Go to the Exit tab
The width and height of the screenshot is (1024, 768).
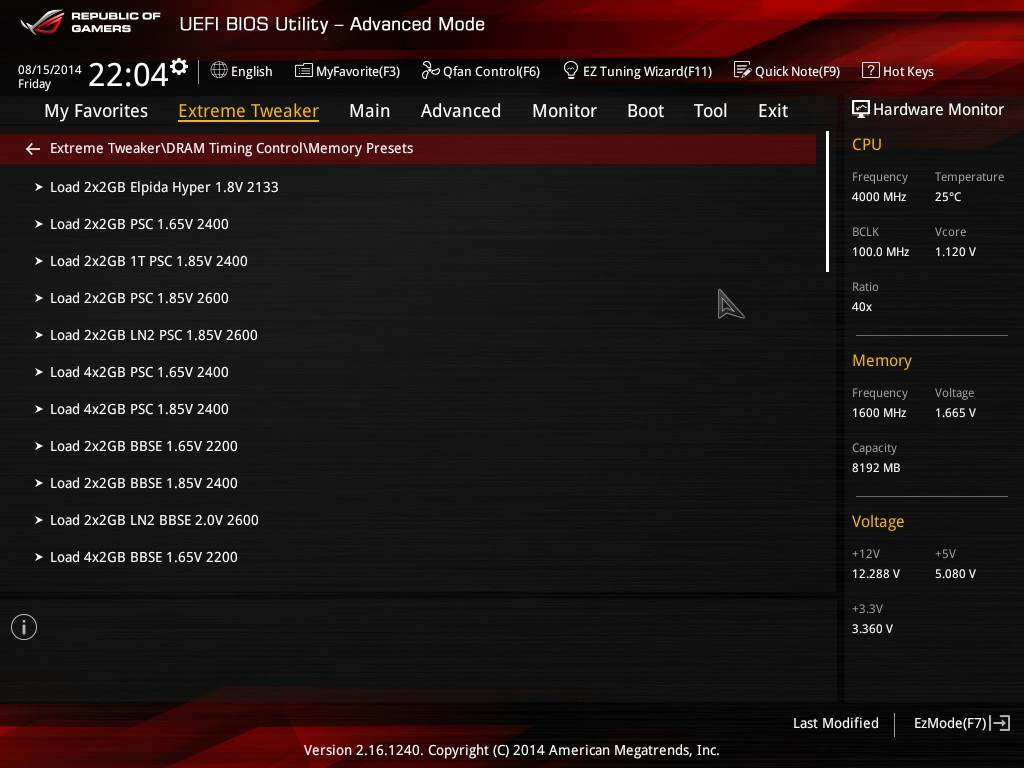point(773,111)
